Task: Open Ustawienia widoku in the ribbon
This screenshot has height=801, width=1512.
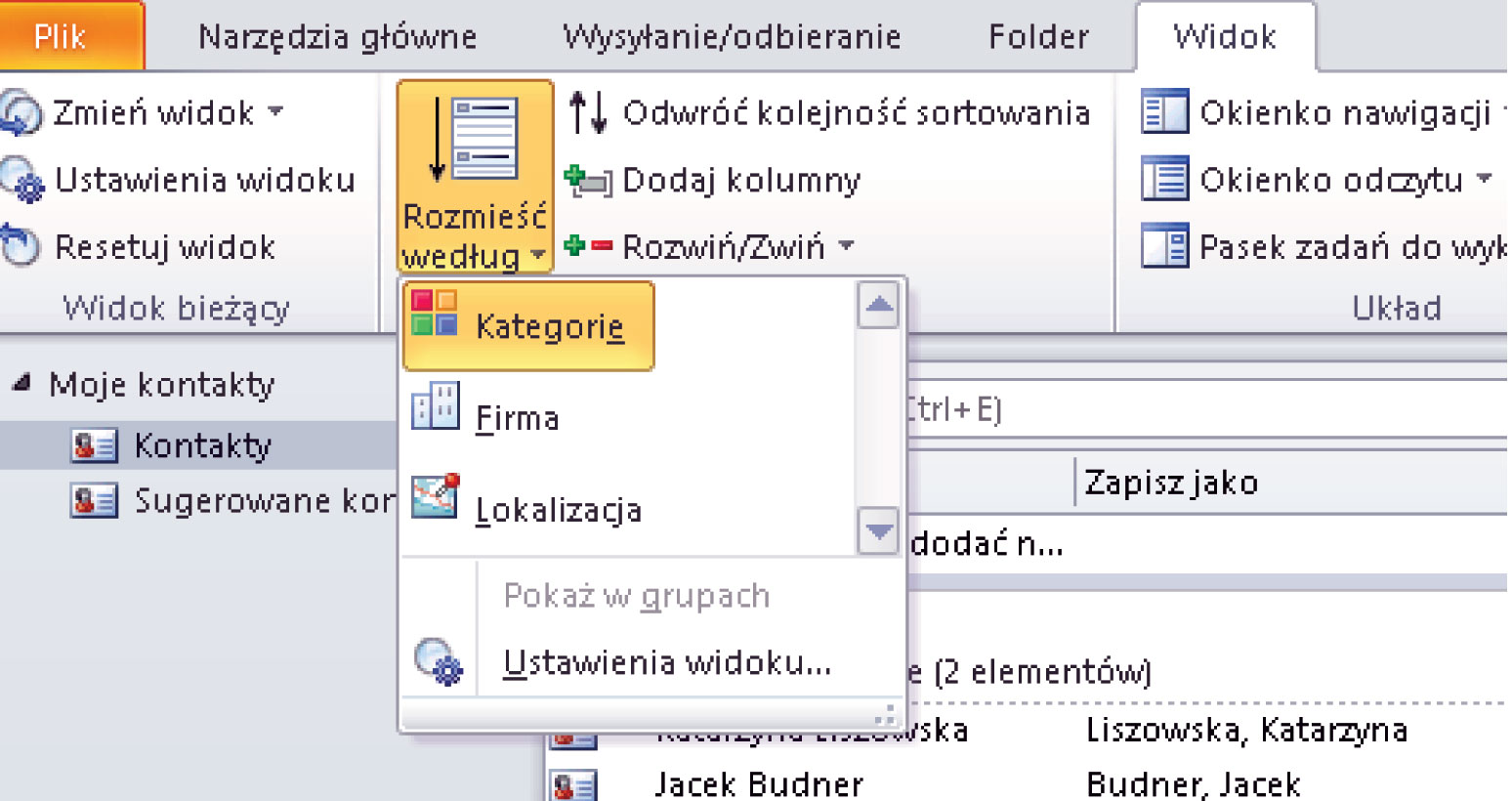Action: (203, 181)
